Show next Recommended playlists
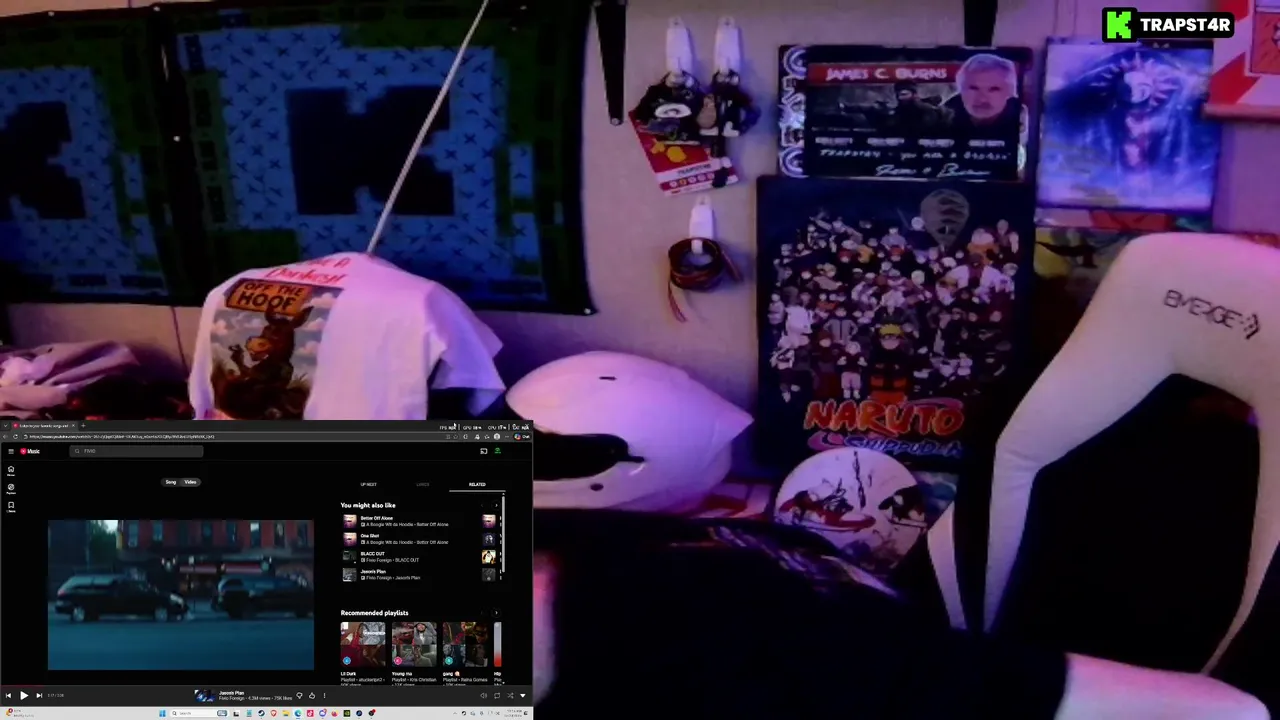 [x=496, y=613]
